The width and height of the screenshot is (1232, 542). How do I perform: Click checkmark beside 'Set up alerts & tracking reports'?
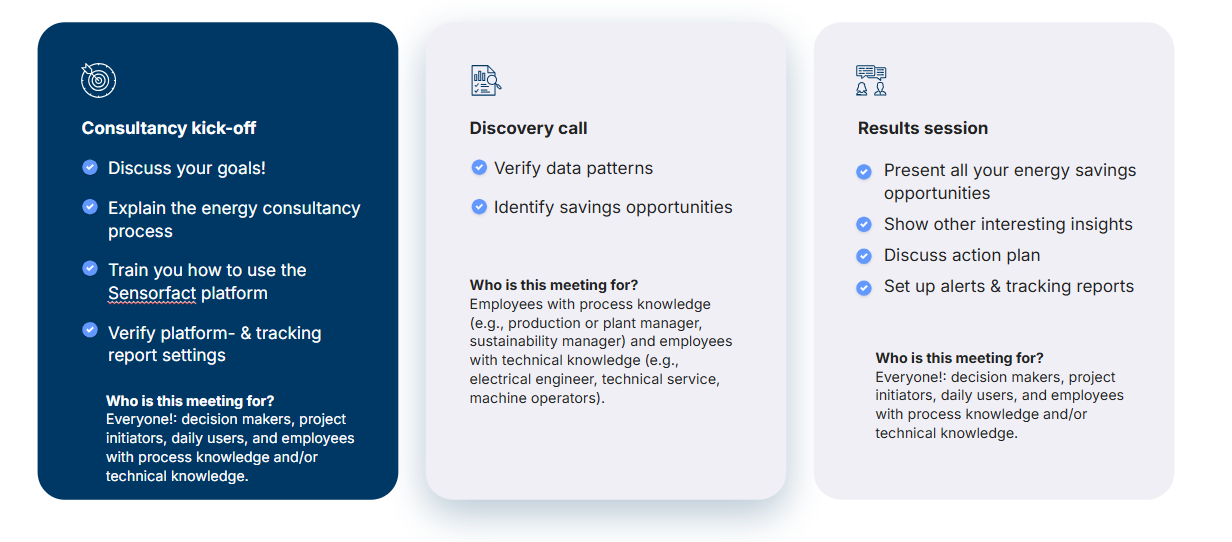(864, 288)
